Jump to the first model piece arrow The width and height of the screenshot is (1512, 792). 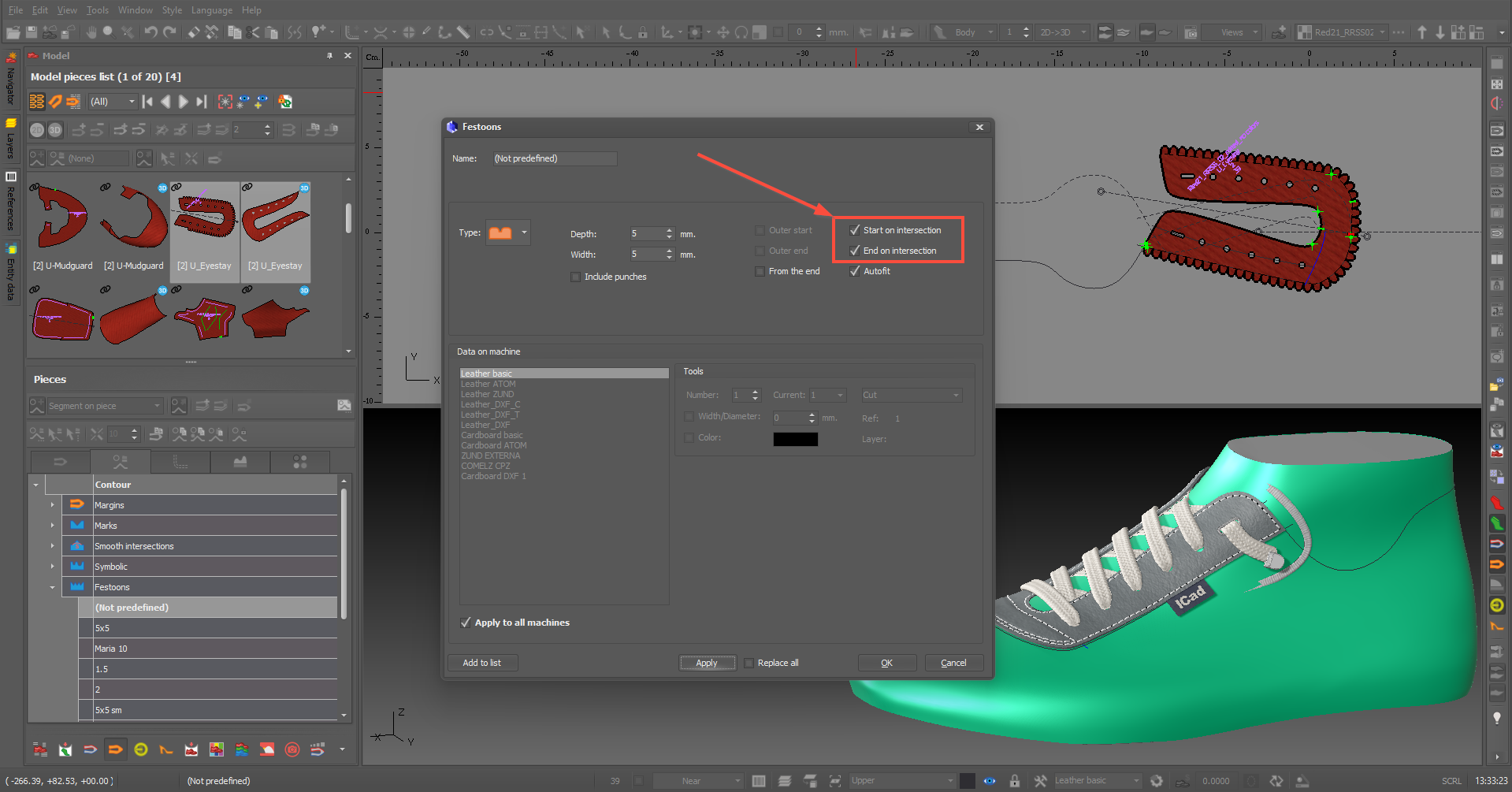[147, 102]
